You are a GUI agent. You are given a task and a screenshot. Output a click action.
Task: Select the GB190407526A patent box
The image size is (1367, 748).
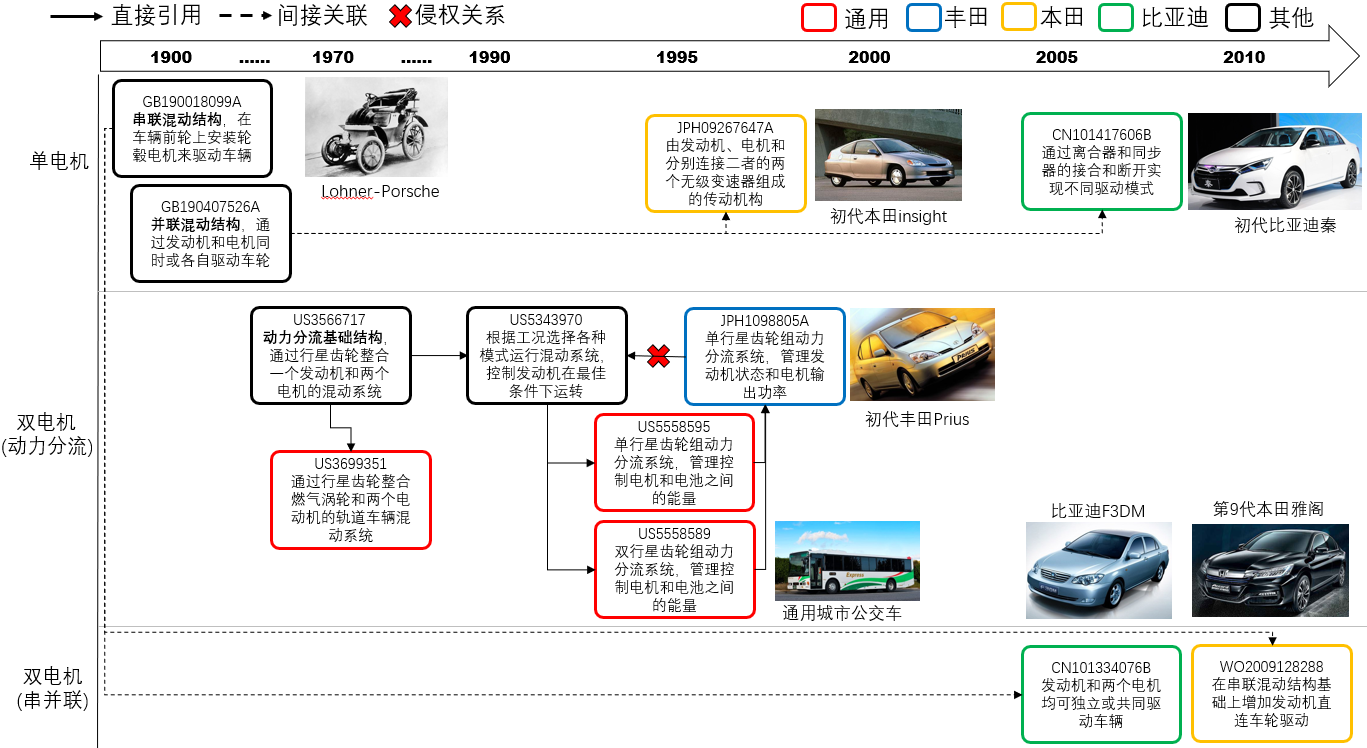click(x=210, y=233)
